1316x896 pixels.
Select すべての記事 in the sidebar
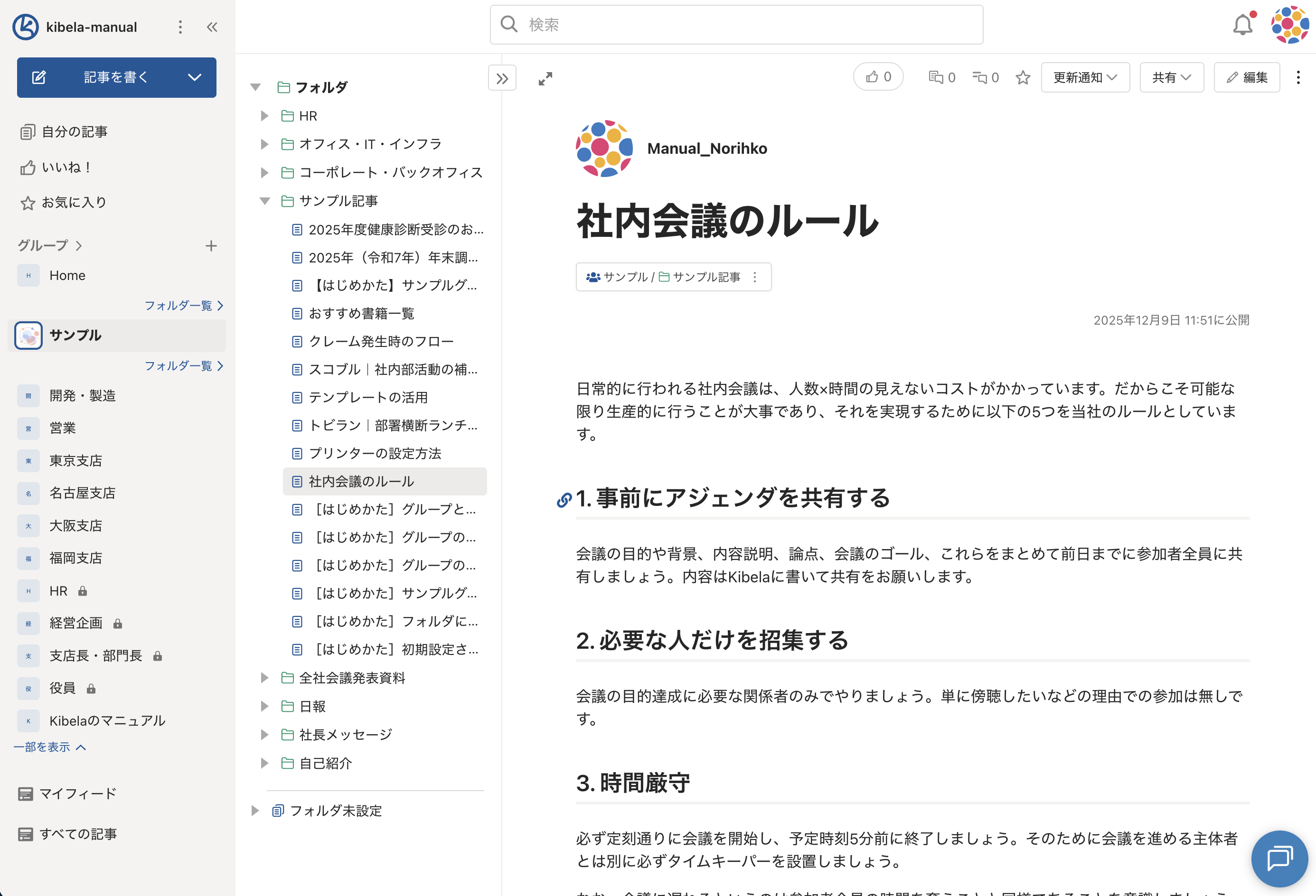tap(79, 833)
